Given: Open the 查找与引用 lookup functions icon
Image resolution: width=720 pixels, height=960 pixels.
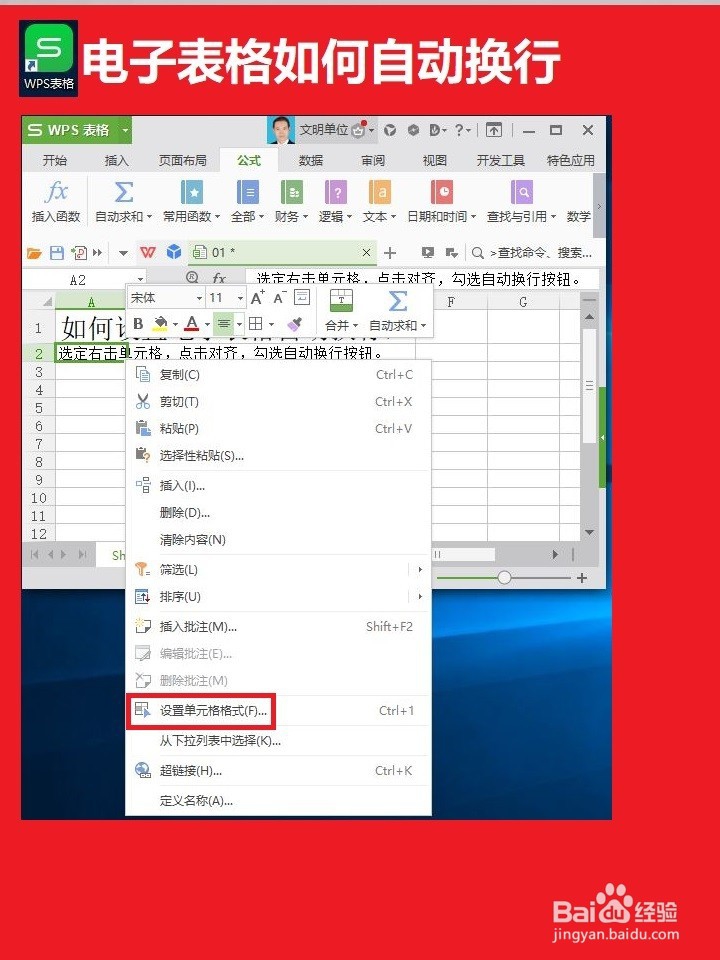Looking at the screenshot, I should (x=522, y=192).
